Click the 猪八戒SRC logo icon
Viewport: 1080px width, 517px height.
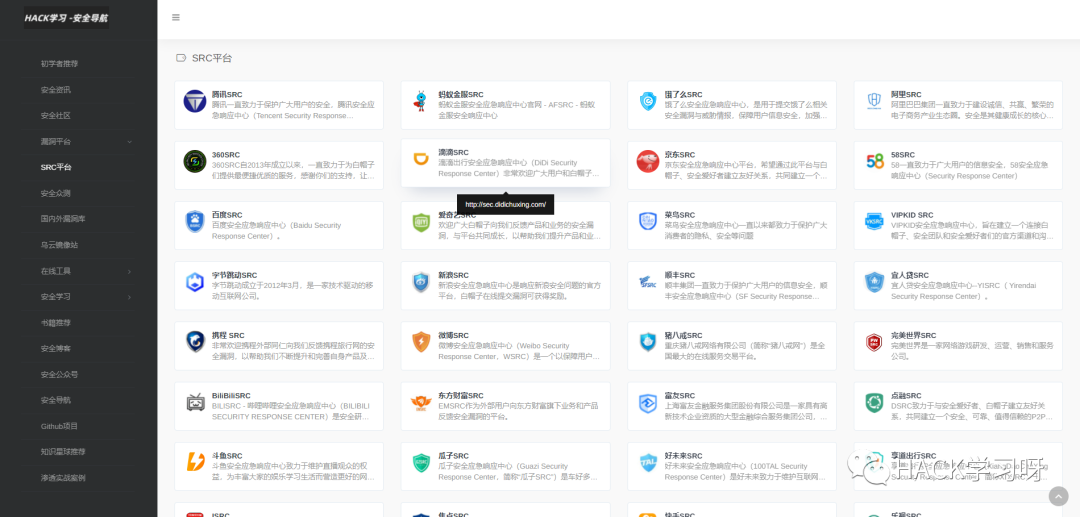tap(648, 342)
